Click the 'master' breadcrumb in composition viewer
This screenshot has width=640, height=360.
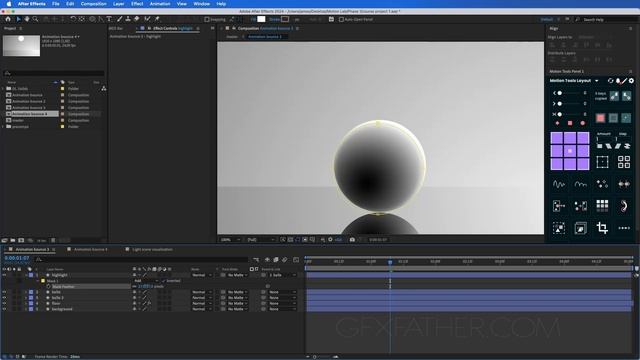coord(232,37)
